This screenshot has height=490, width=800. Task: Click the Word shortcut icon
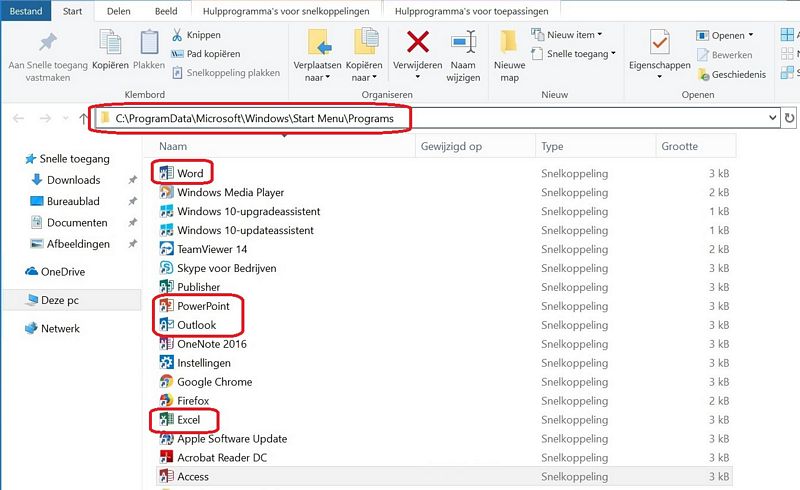tap(166, 174)
